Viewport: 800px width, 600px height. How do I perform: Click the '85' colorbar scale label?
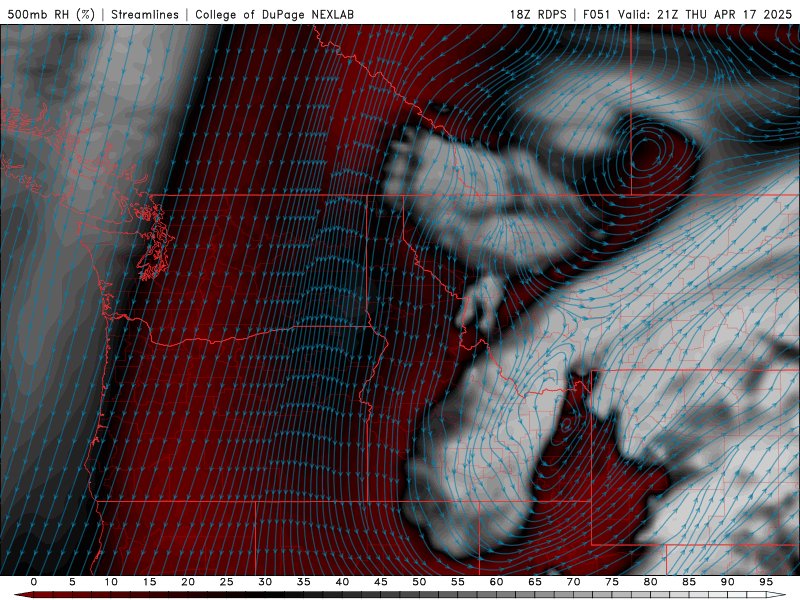(688, 582)
